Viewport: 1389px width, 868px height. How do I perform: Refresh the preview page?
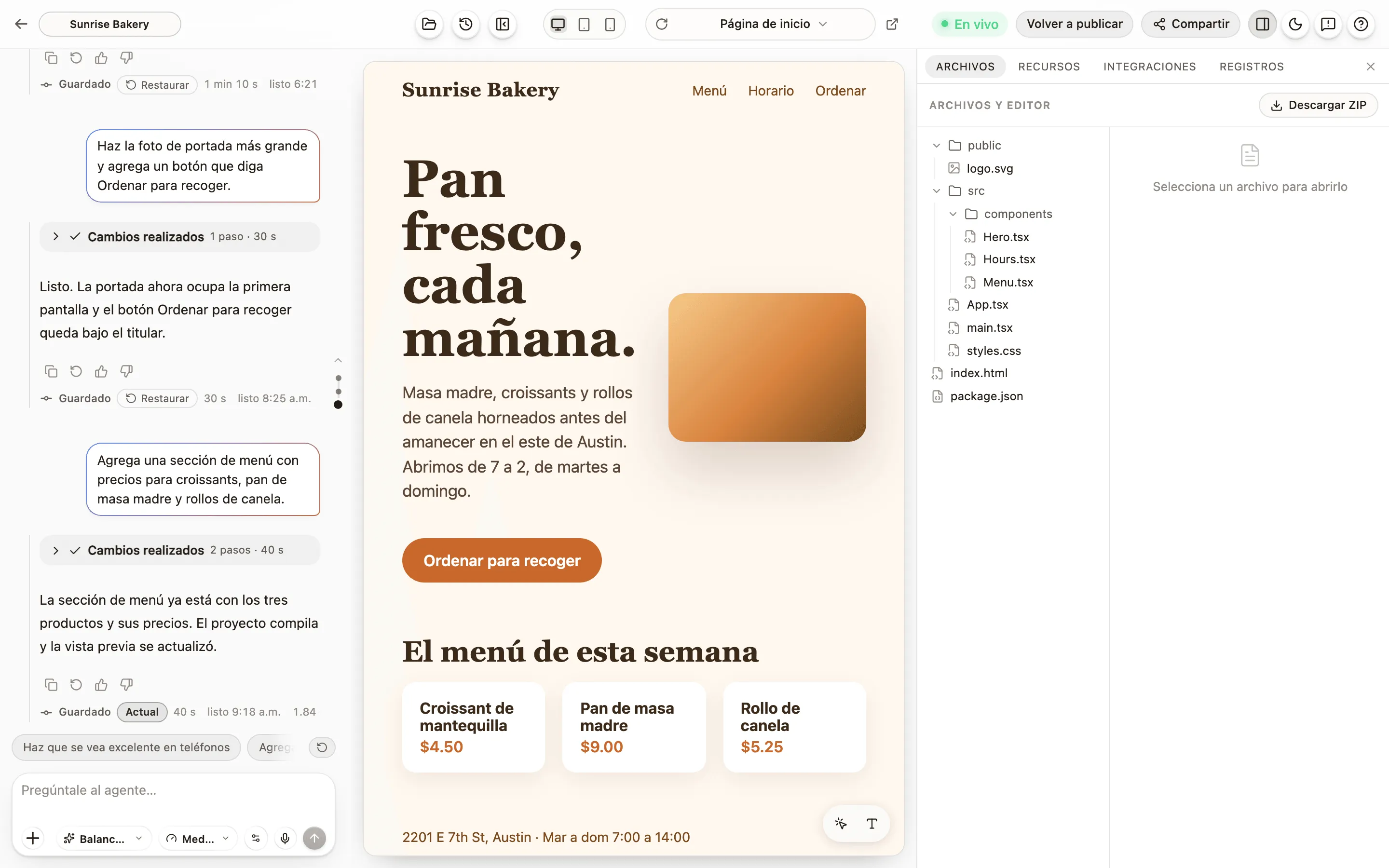(662, 24)
